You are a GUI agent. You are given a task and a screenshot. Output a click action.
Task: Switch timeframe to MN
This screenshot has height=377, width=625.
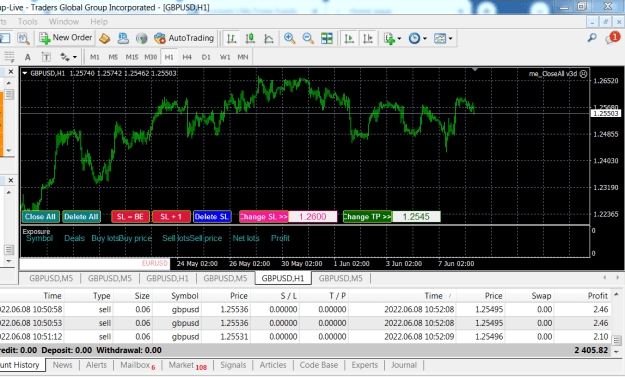pos(243,57)
